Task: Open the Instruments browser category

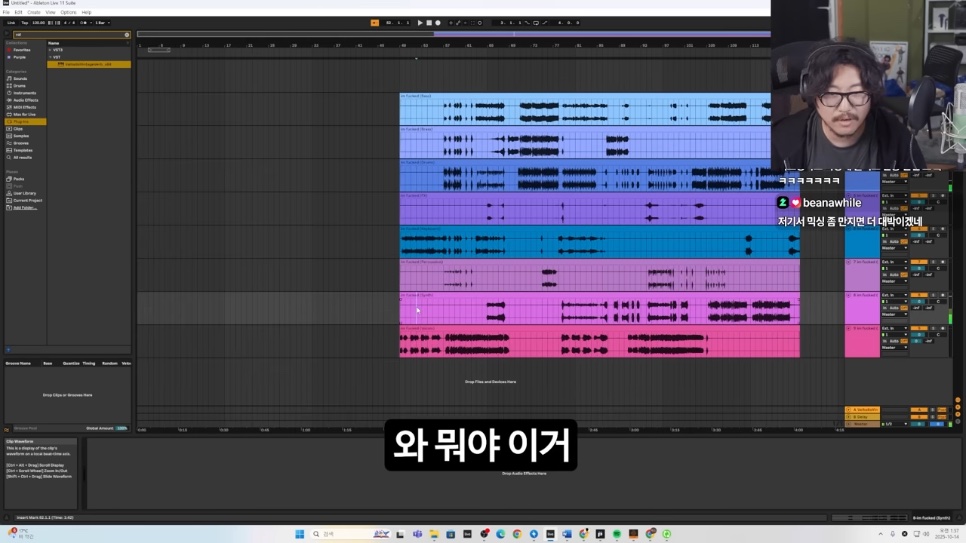Action: point(25,93)
